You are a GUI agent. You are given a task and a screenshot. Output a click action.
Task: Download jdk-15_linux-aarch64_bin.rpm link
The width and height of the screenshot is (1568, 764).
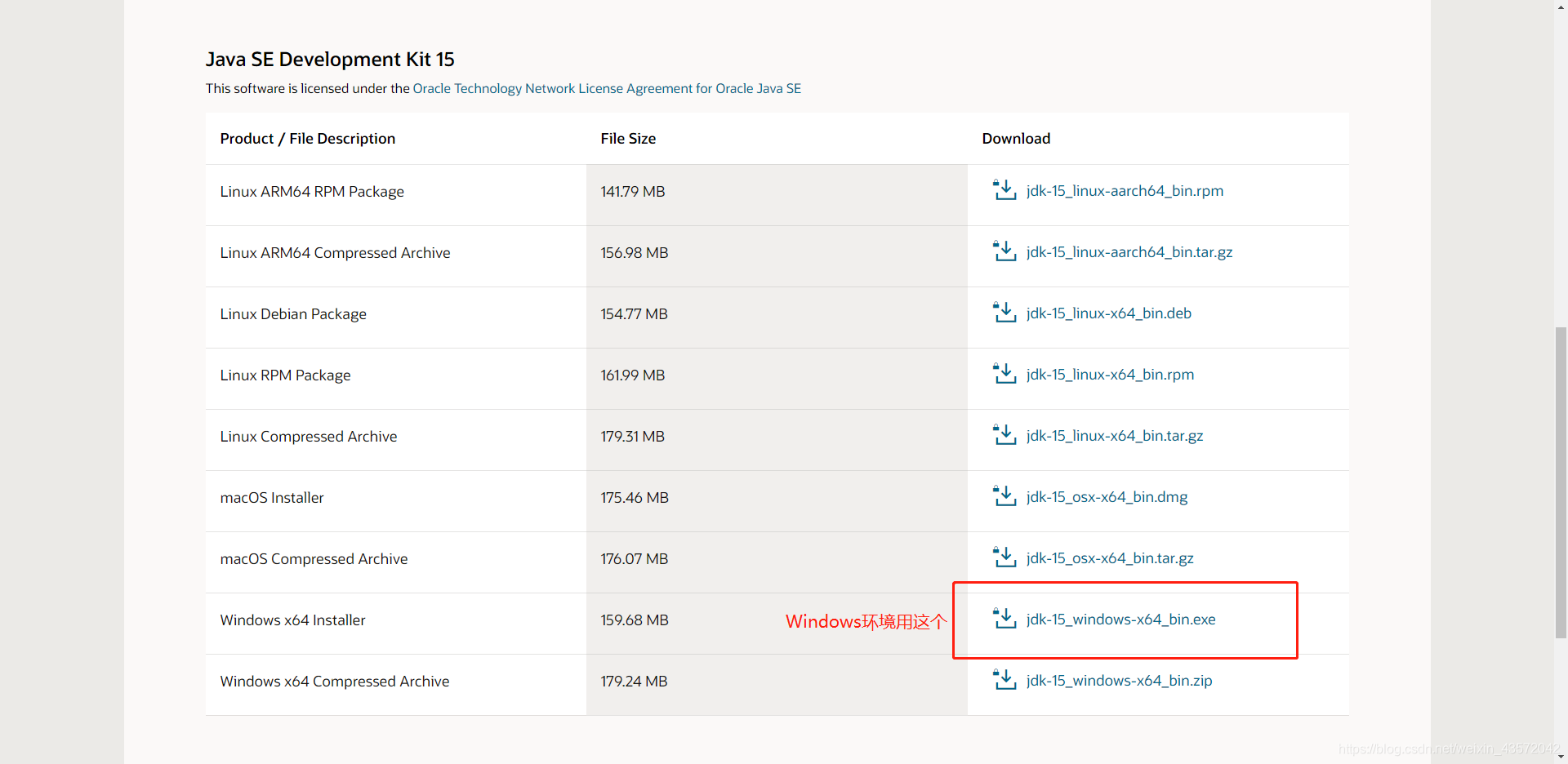click(1125, 191)
